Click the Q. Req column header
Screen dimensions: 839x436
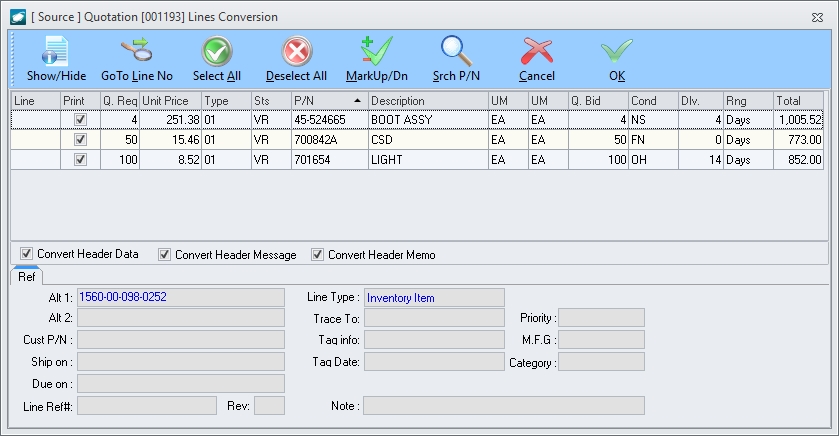coord(120,101)
